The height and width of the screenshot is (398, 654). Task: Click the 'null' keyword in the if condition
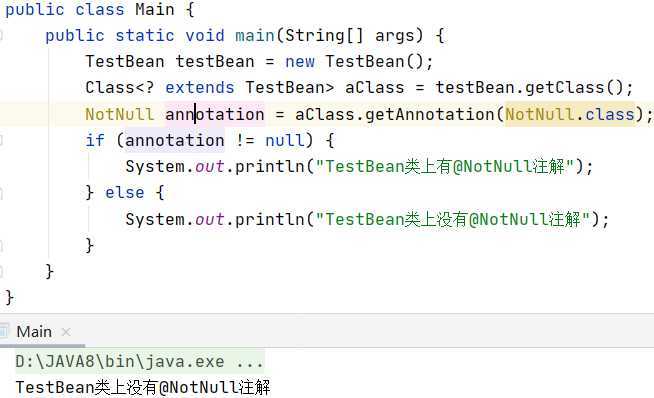point(285,140)
